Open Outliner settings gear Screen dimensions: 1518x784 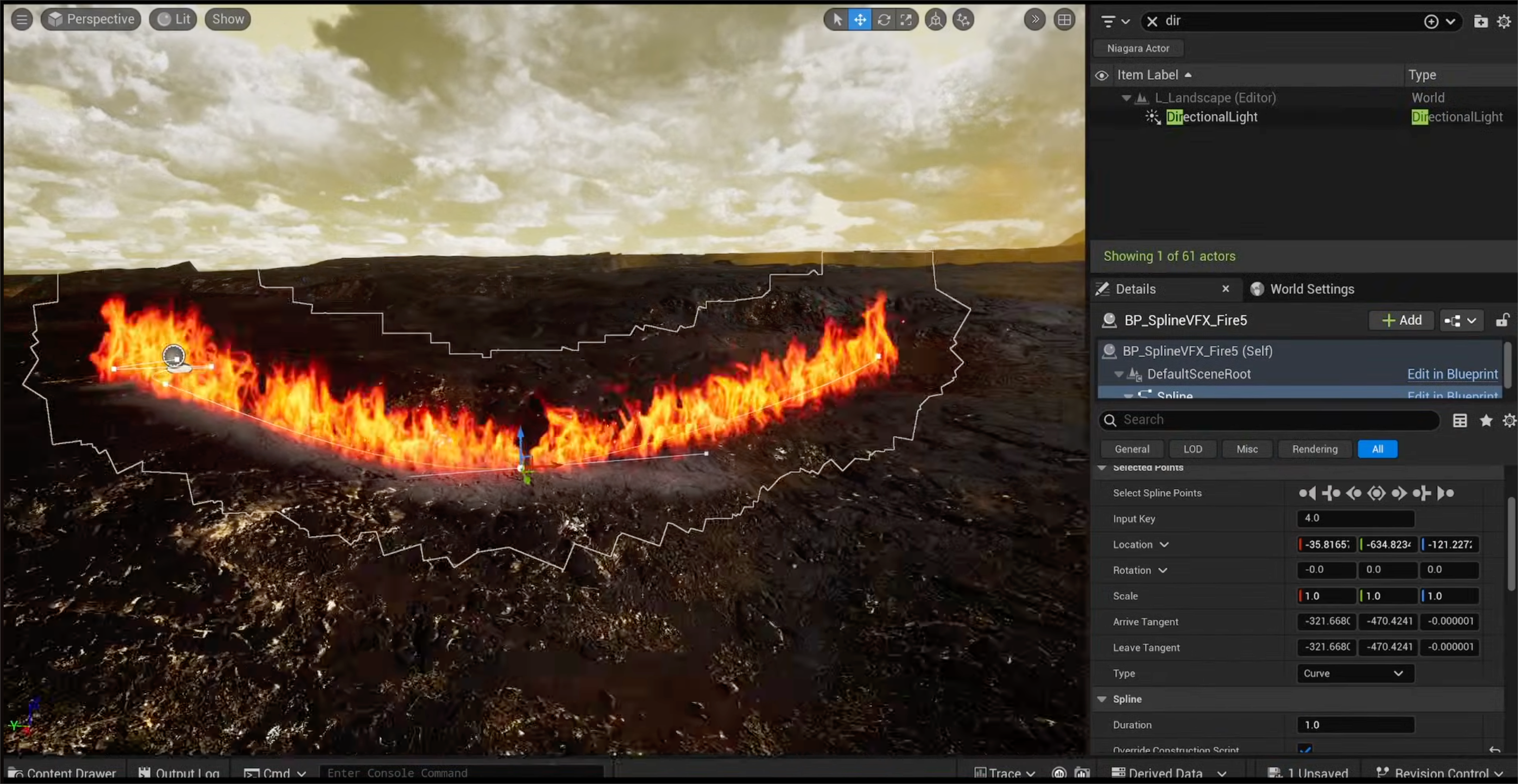click(1504, 21)
